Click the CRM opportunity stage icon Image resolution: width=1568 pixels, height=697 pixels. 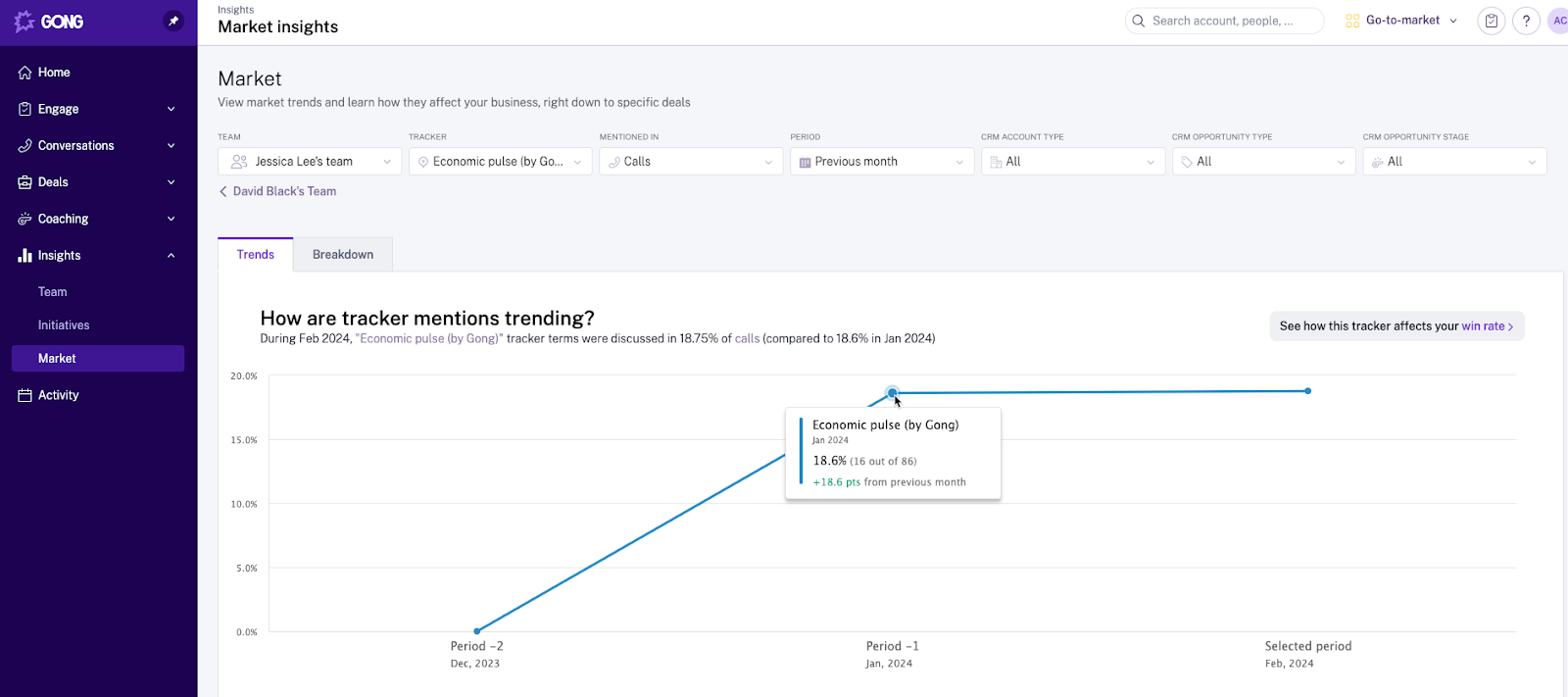1378,162
